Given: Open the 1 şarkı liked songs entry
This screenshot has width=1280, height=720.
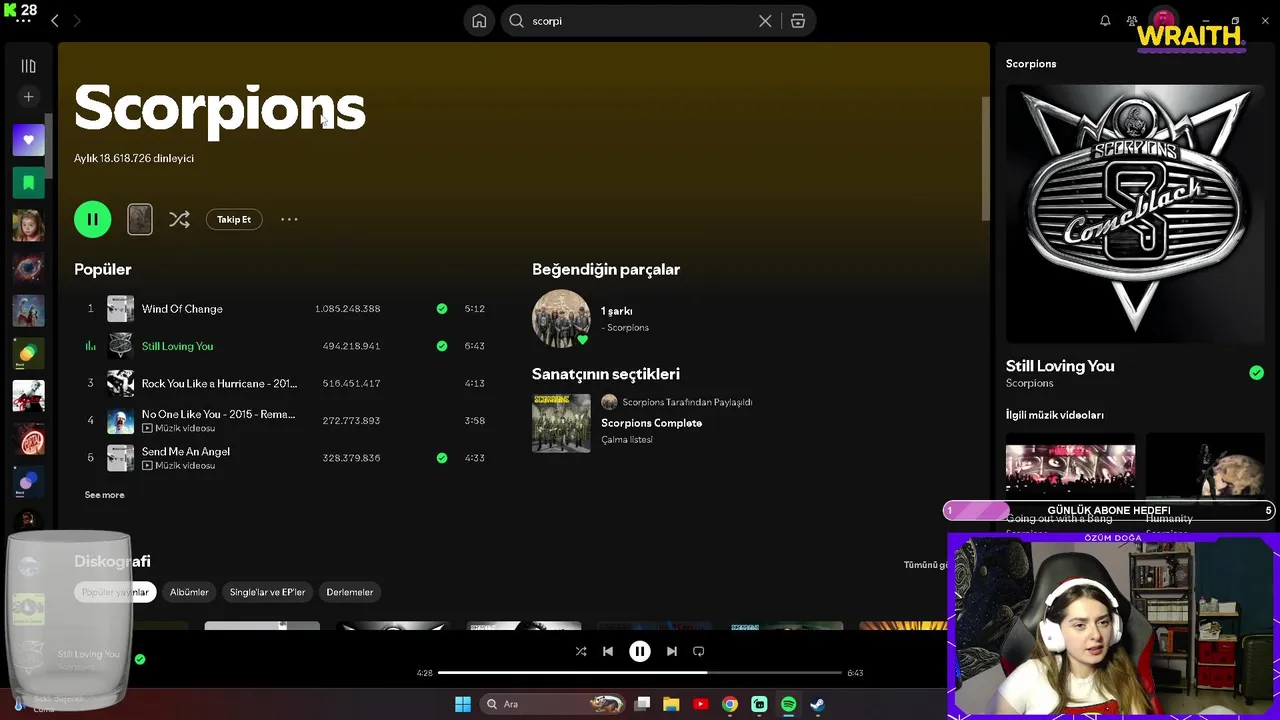Looking at the screenshot, I should [616, 311].
